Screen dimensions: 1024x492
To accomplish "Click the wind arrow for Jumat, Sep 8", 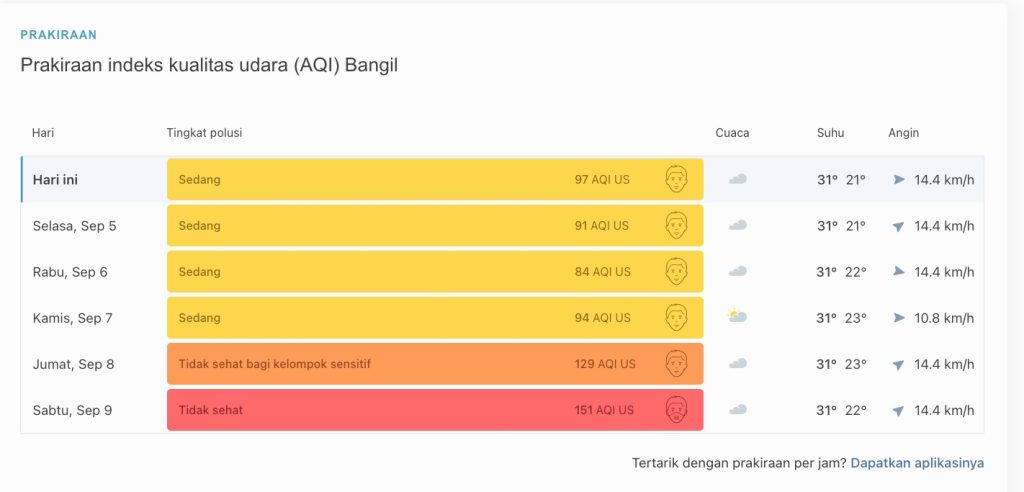I will pos(899,365).
